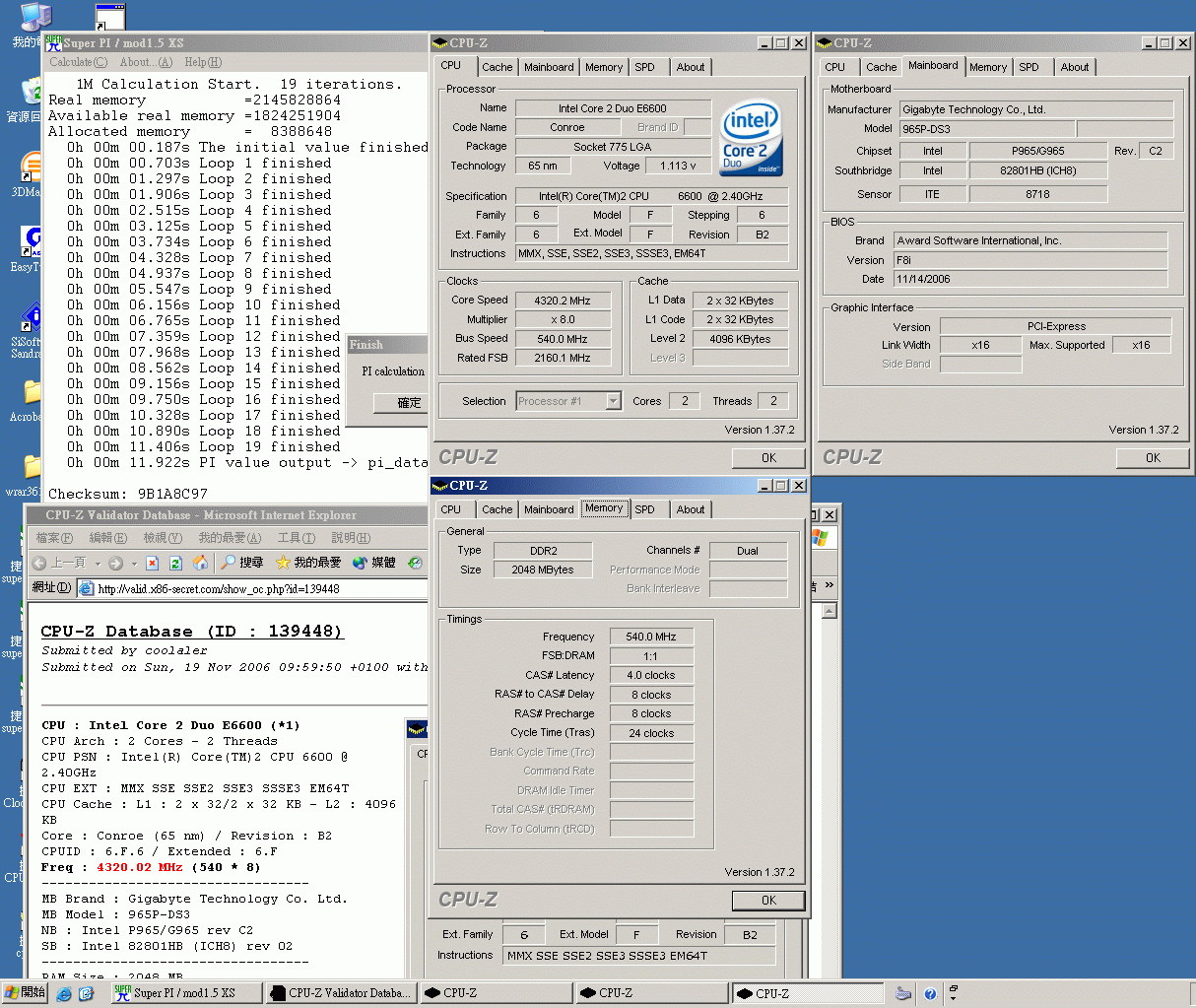Viewport: 1196px width, 1008px height.
Task: Expand the IE toolbar overflow chevron
Action: click(830, 585)
